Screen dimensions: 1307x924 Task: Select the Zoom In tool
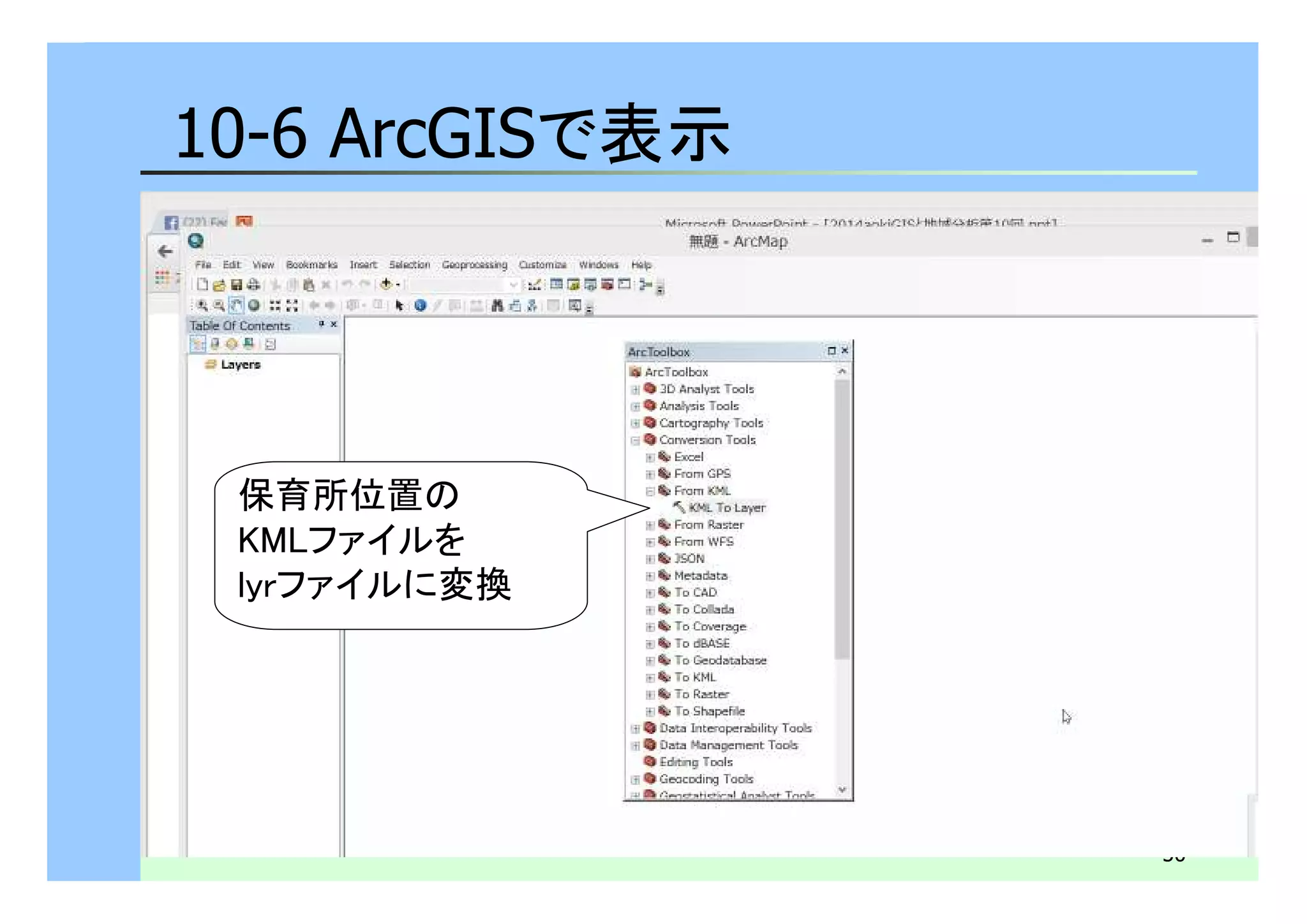click(202, 306)
